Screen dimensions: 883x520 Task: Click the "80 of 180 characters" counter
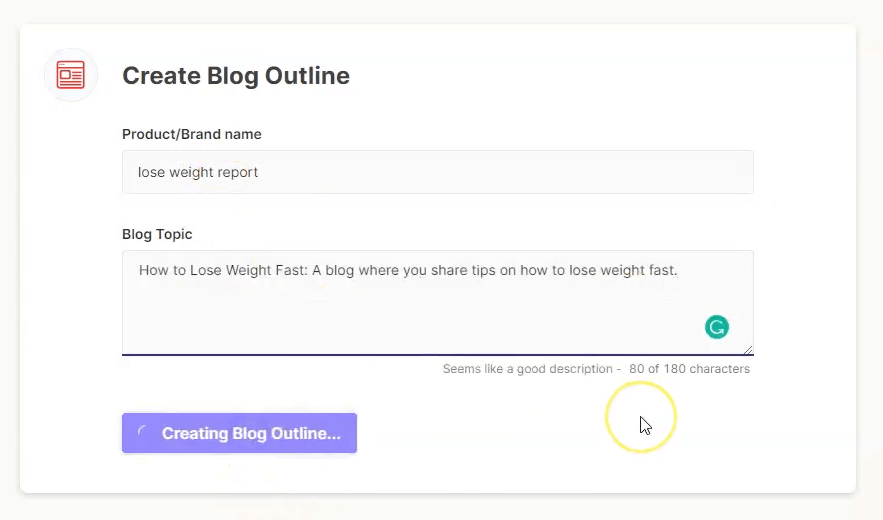(689, 368)
